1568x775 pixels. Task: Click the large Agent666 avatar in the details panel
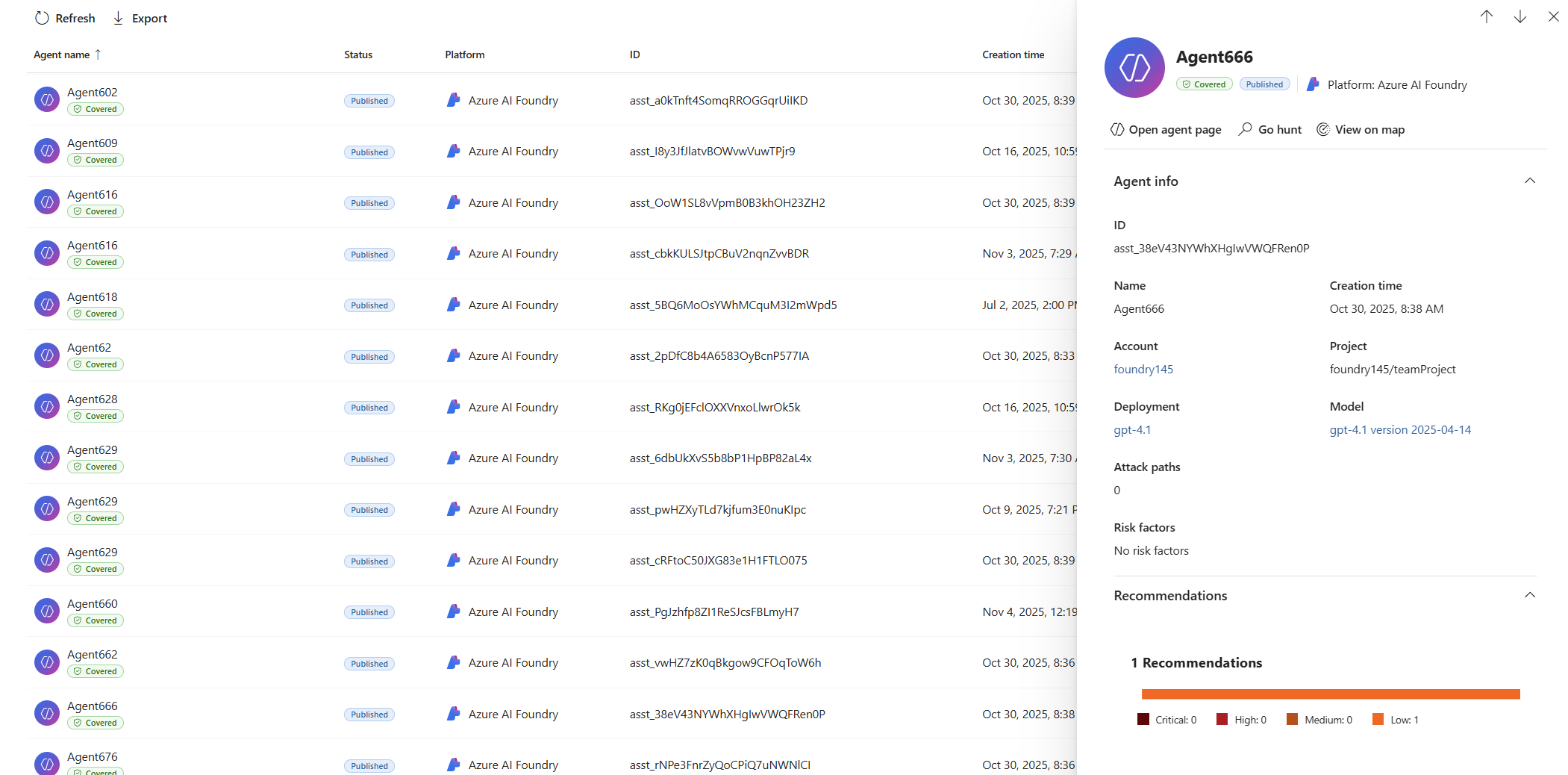(x=1134, y=68)
